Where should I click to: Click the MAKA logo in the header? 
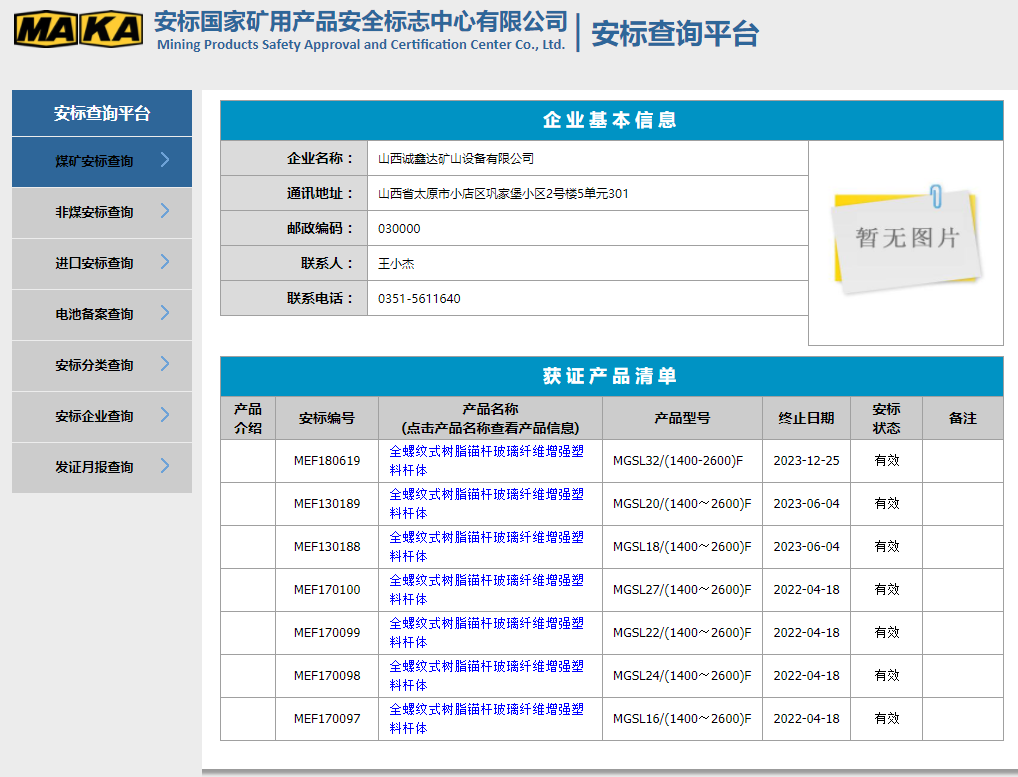(x=78, y=30)
